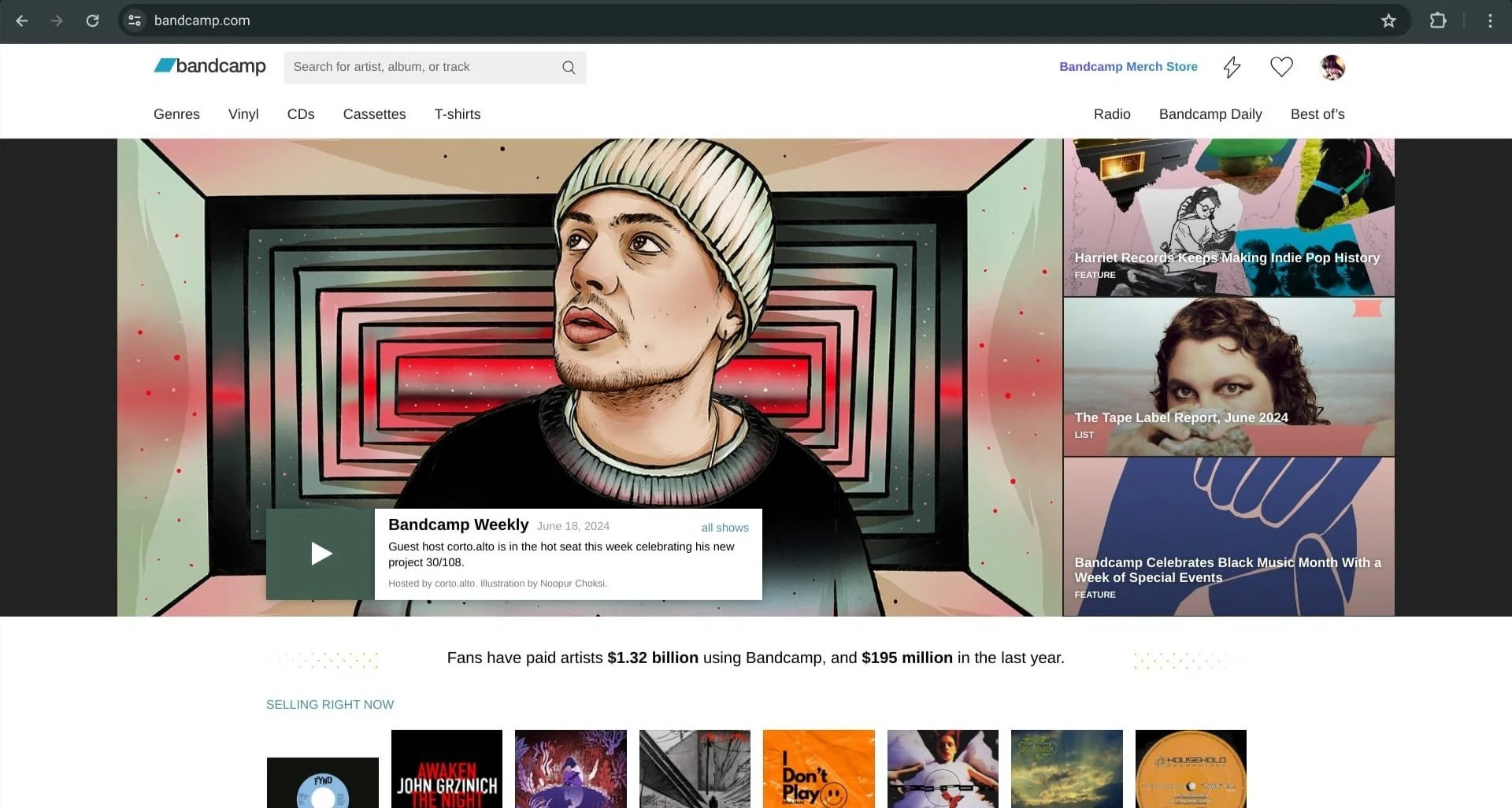This screenshot has height=808, width=1512.
Task: Bookmark this page with the star icon
Action: click(1388, 20)
